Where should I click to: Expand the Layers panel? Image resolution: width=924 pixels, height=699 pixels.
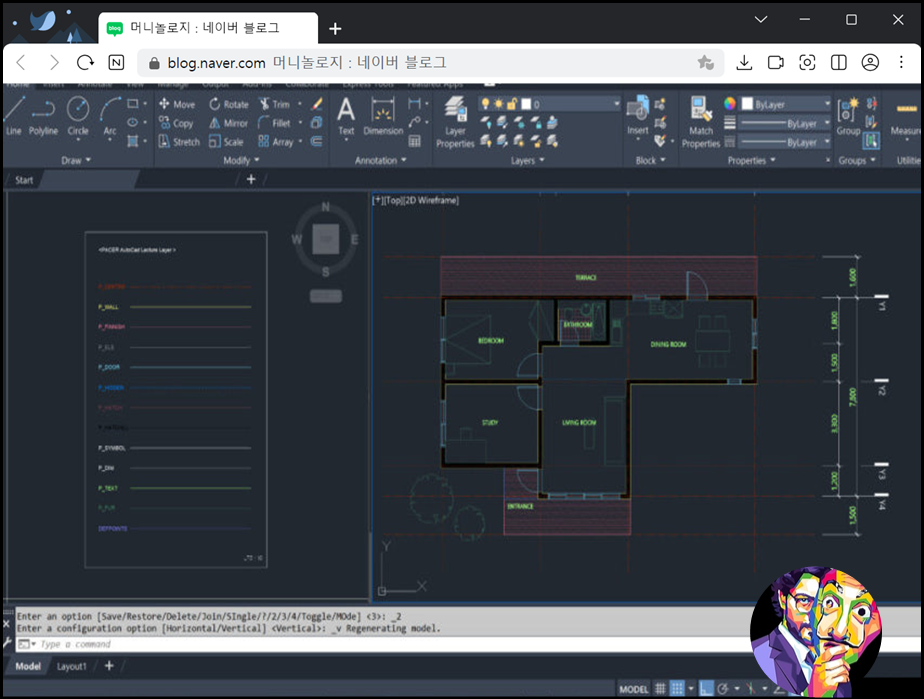(527, 160)
